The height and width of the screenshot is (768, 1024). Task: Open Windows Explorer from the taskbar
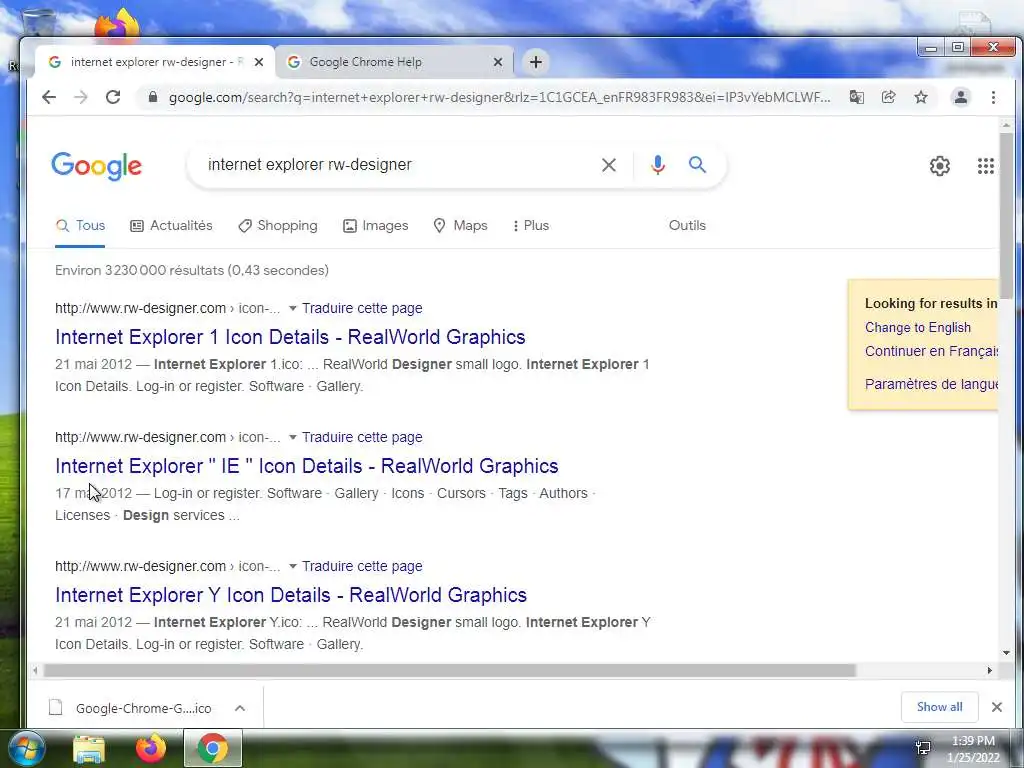point(89,749)
